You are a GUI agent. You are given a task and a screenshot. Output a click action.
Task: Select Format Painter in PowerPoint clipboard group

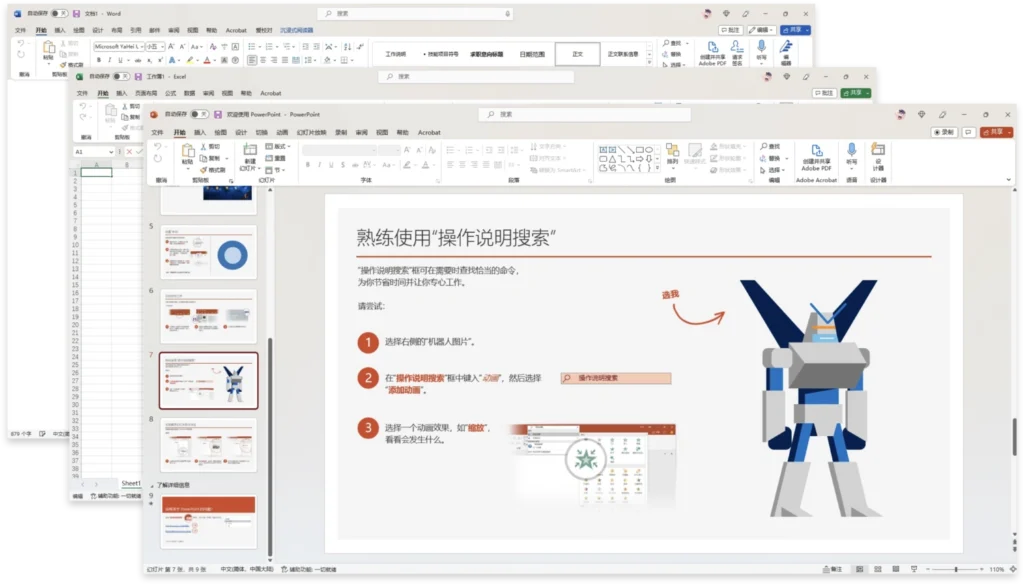click(x=213, y=170)
